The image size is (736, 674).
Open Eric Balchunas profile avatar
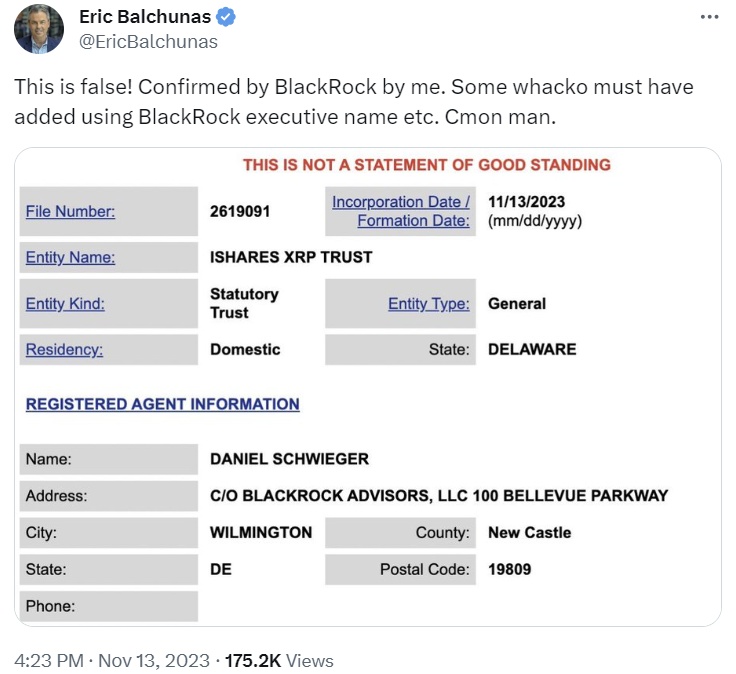click(x=39, y=29)
